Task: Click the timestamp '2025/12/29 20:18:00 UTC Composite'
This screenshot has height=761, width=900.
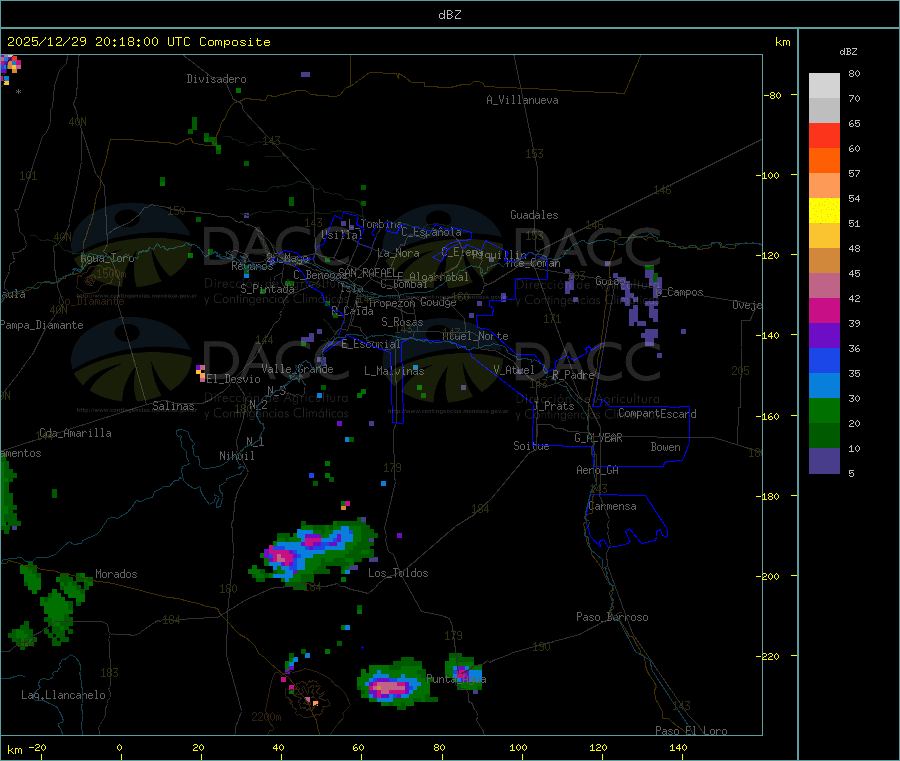Action: [138, 42]
